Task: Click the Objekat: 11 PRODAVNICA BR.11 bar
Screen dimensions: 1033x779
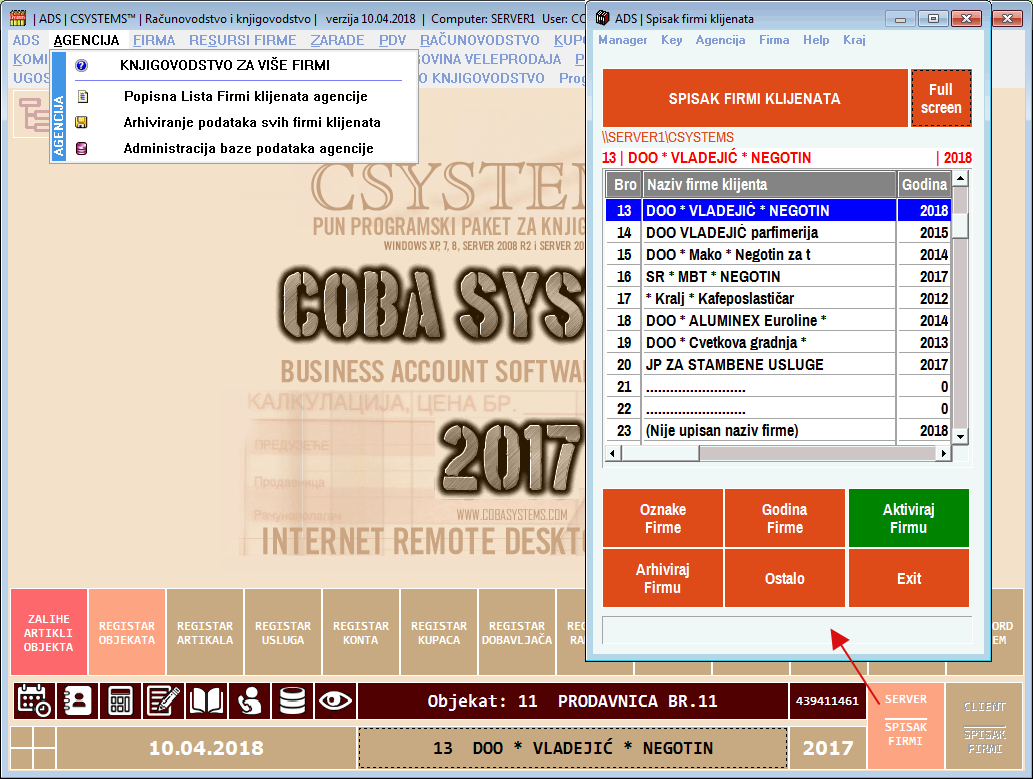Action: 572,701
